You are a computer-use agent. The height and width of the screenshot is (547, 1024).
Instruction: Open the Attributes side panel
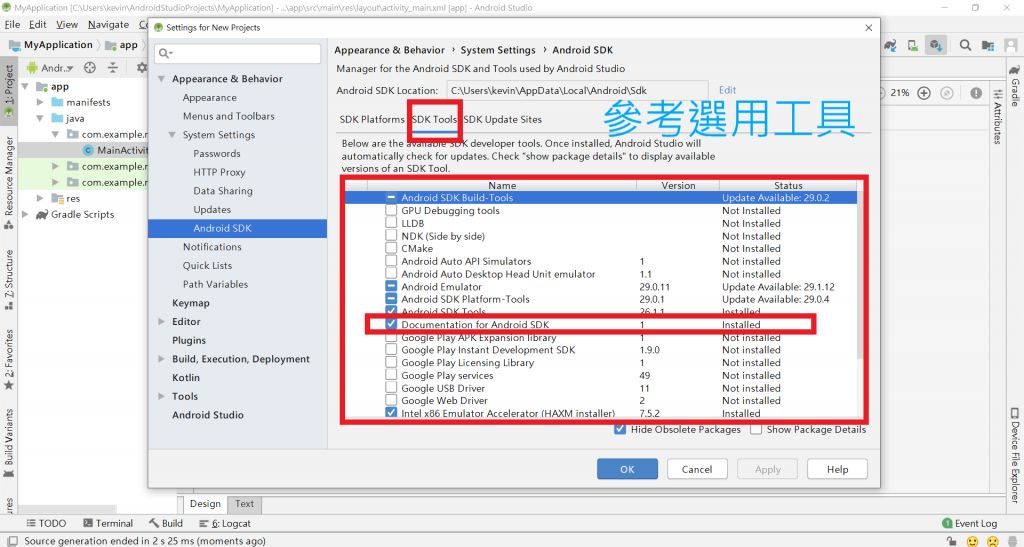pyautogui.click(x=997, y=117)
